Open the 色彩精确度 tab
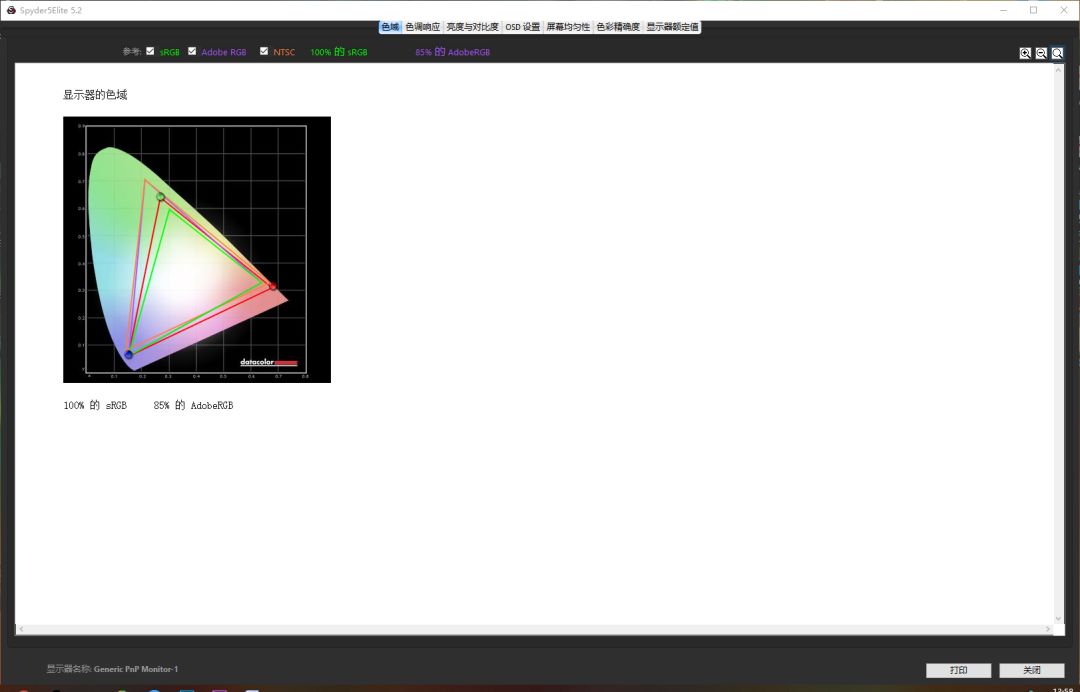Viewport: 1080px width, 692px height. (x=618, y=27)
